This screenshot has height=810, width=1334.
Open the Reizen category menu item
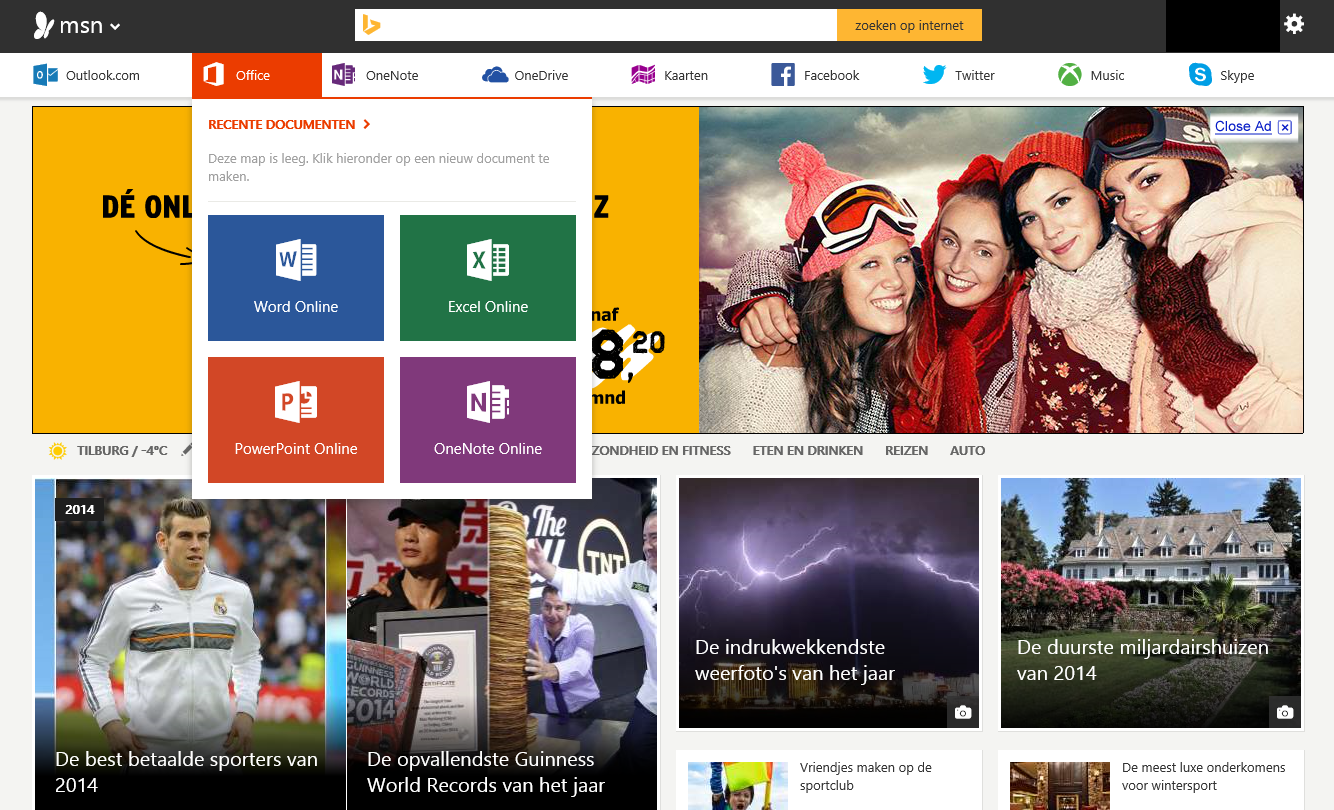[906, 451]
